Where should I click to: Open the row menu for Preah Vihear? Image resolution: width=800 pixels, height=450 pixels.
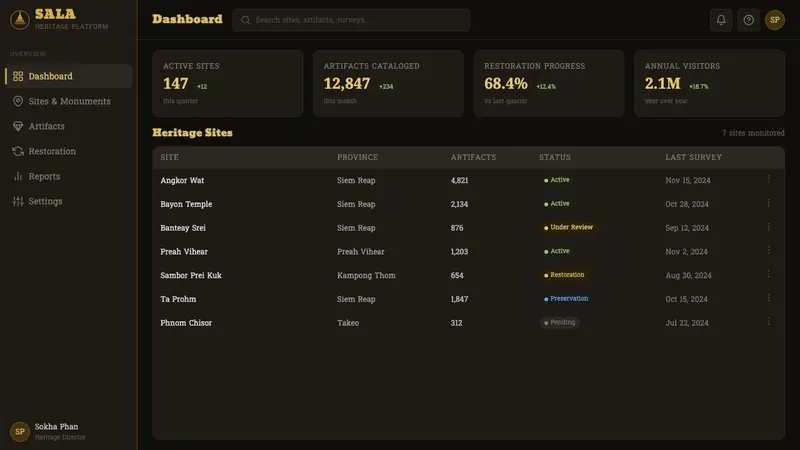(x=768, y=251)
